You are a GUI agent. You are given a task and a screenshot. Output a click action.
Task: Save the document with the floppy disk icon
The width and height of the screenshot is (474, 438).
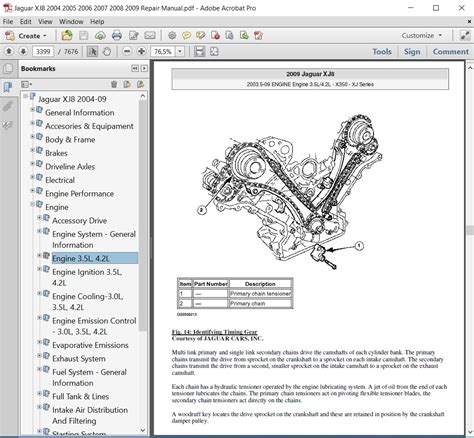tap(83, 35)
